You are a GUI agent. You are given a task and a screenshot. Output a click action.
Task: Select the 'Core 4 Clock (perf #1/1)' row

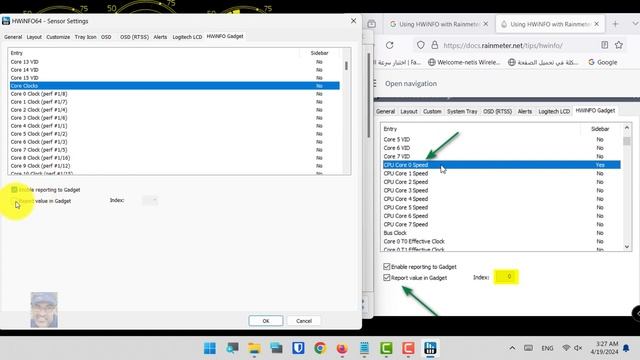(174, 126)
